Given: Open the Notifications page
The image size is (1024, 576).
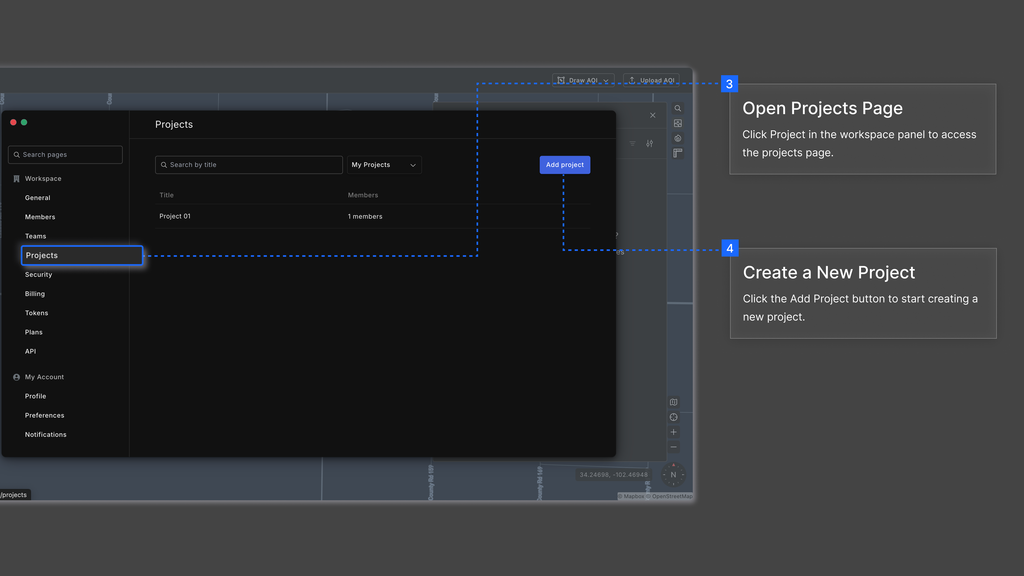Looking at the screenshot, I should (46, 434).
